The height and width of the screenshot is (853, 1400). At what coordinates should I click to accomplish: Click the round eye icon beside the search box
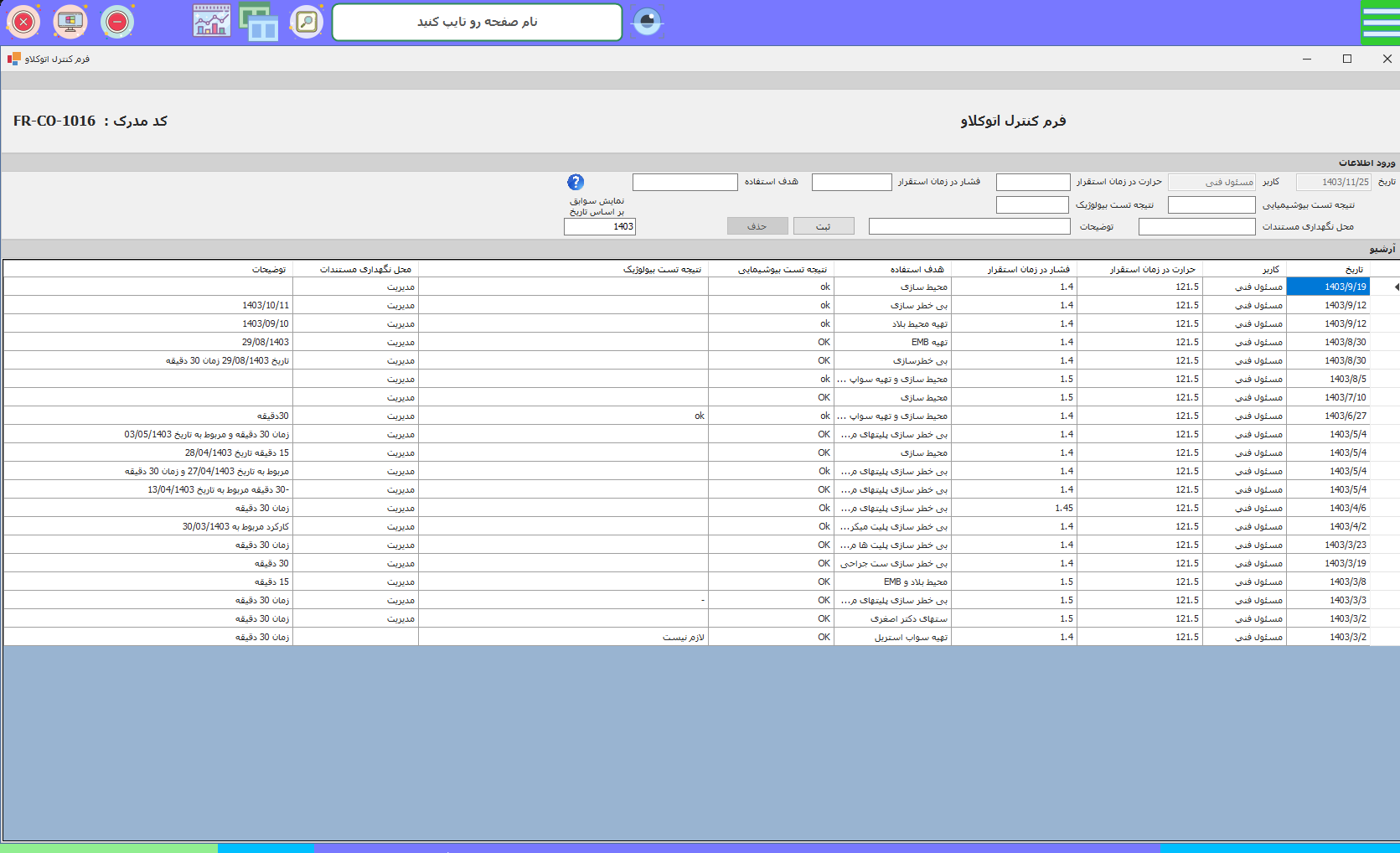coord(647,22)
